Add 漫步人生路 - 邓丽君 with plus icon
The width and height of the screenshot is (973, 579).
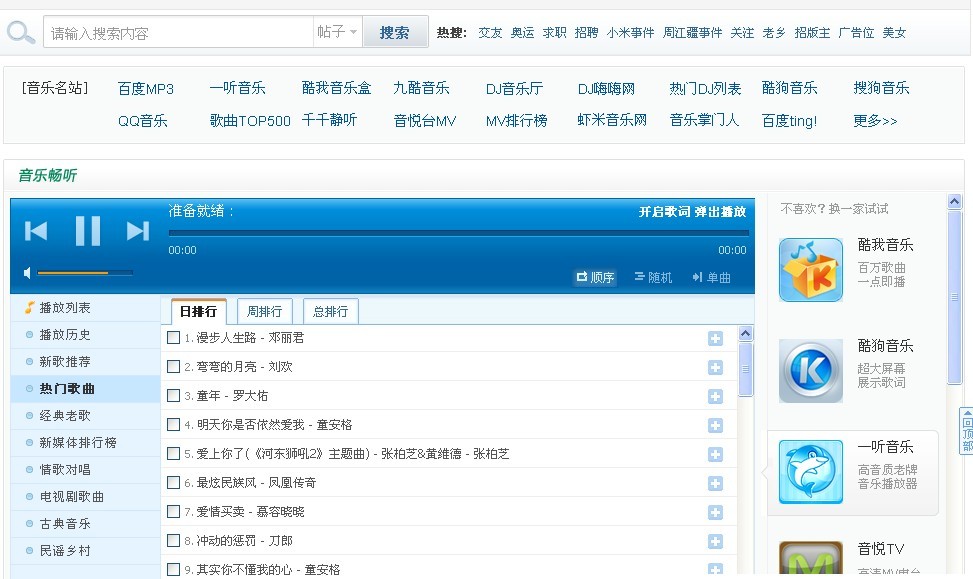coord(715,338)
